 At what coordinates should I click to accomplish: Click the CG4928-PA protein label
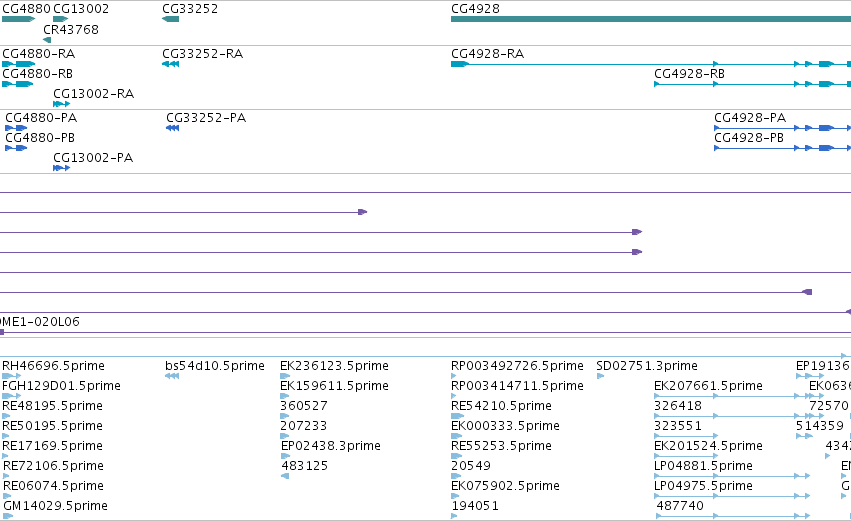750,117
